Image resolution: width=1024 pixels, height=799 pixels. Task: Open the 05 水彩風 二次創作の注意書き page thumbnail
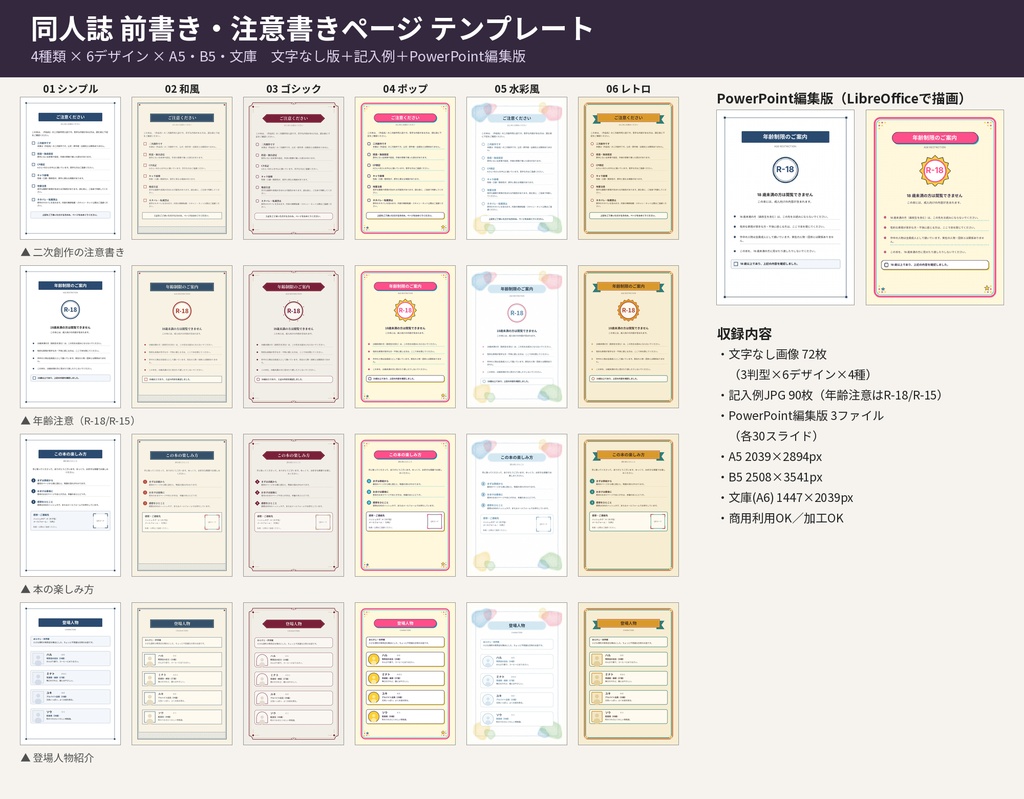(x=517, y=169)
